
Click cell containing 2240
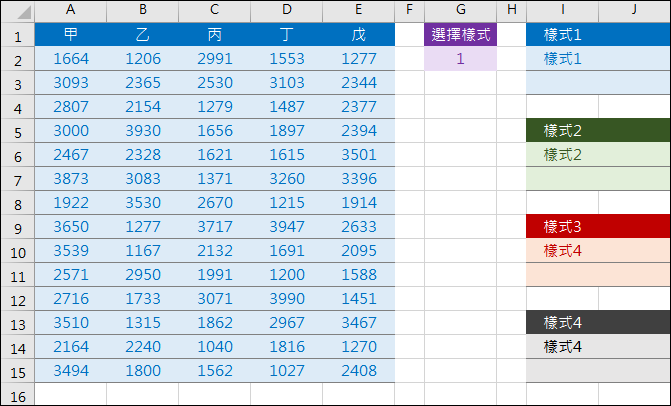click(143, 346)
